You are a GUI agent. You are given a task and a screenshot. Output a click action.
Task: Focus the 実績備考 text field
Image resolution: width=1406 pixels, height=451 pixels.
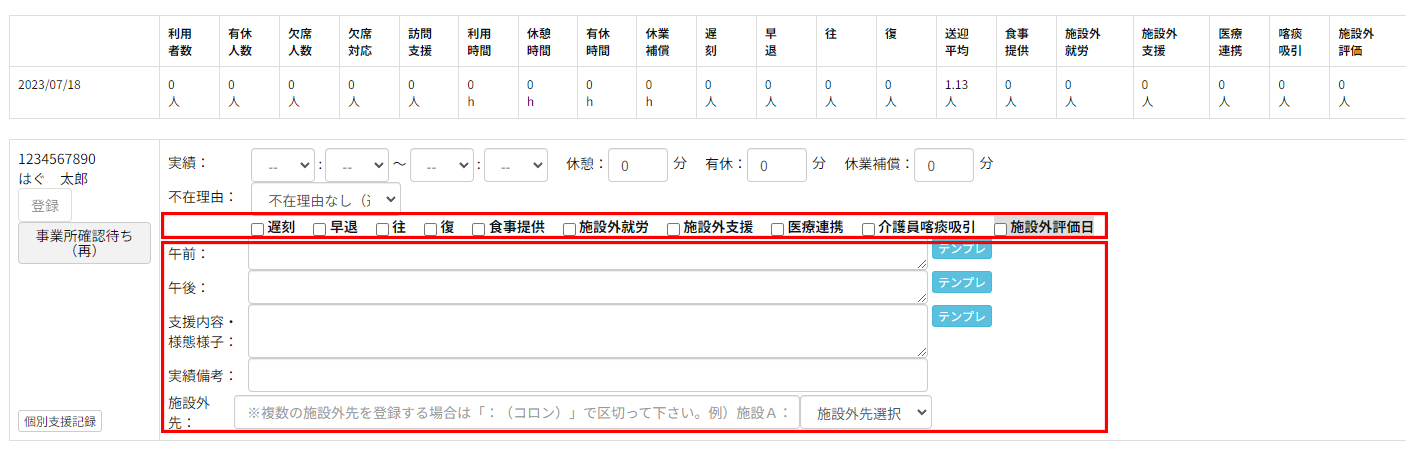pyautogui.click(x=587, y=376)
